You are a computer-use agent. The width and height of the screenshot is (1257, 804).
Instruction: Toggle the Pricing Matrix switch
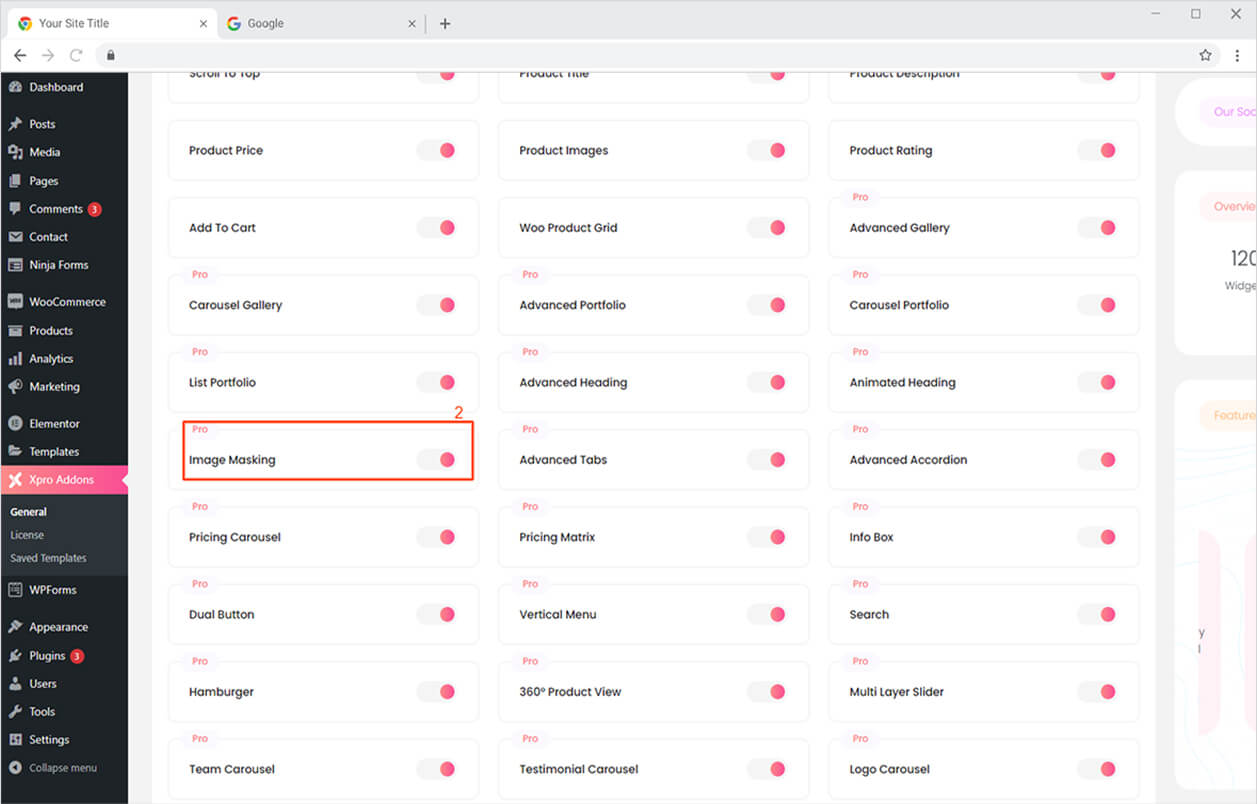tap(766, 537)
